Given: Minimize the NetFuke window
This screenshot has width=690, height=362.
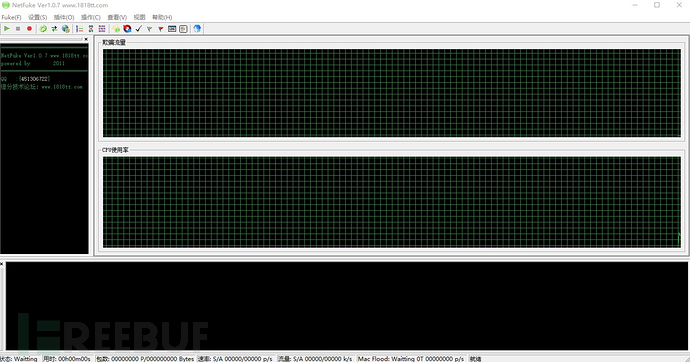Looking at the screenshot, I should (635, 5).
